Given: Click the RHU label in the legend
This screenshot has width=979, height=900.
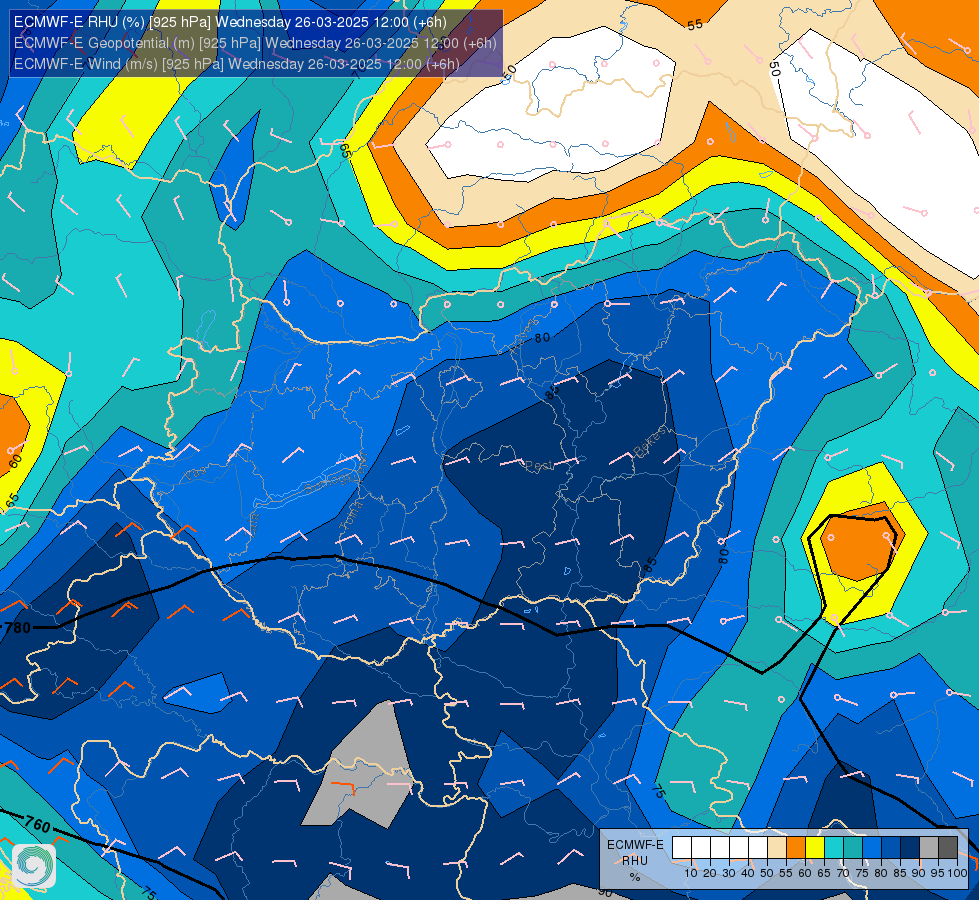Looking at the screenshot, I should (x=635, y=861).
